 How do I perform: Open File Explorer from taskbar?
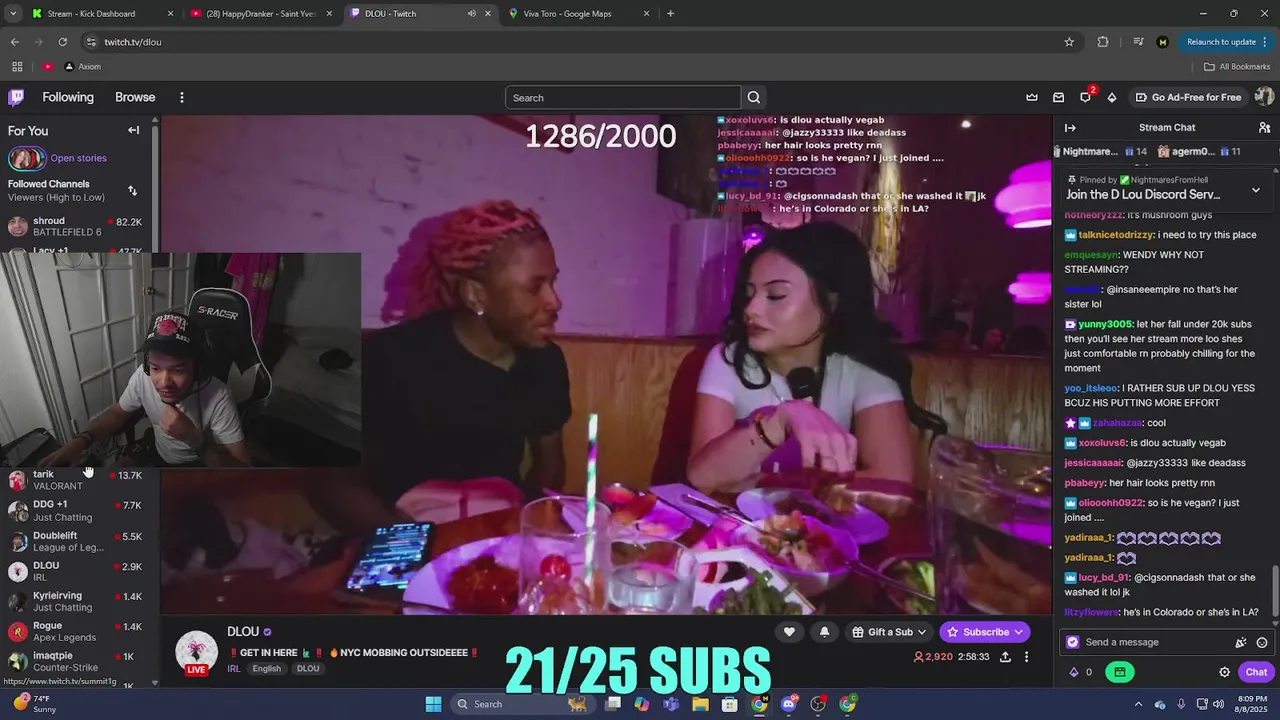click(x=700, y=704)
